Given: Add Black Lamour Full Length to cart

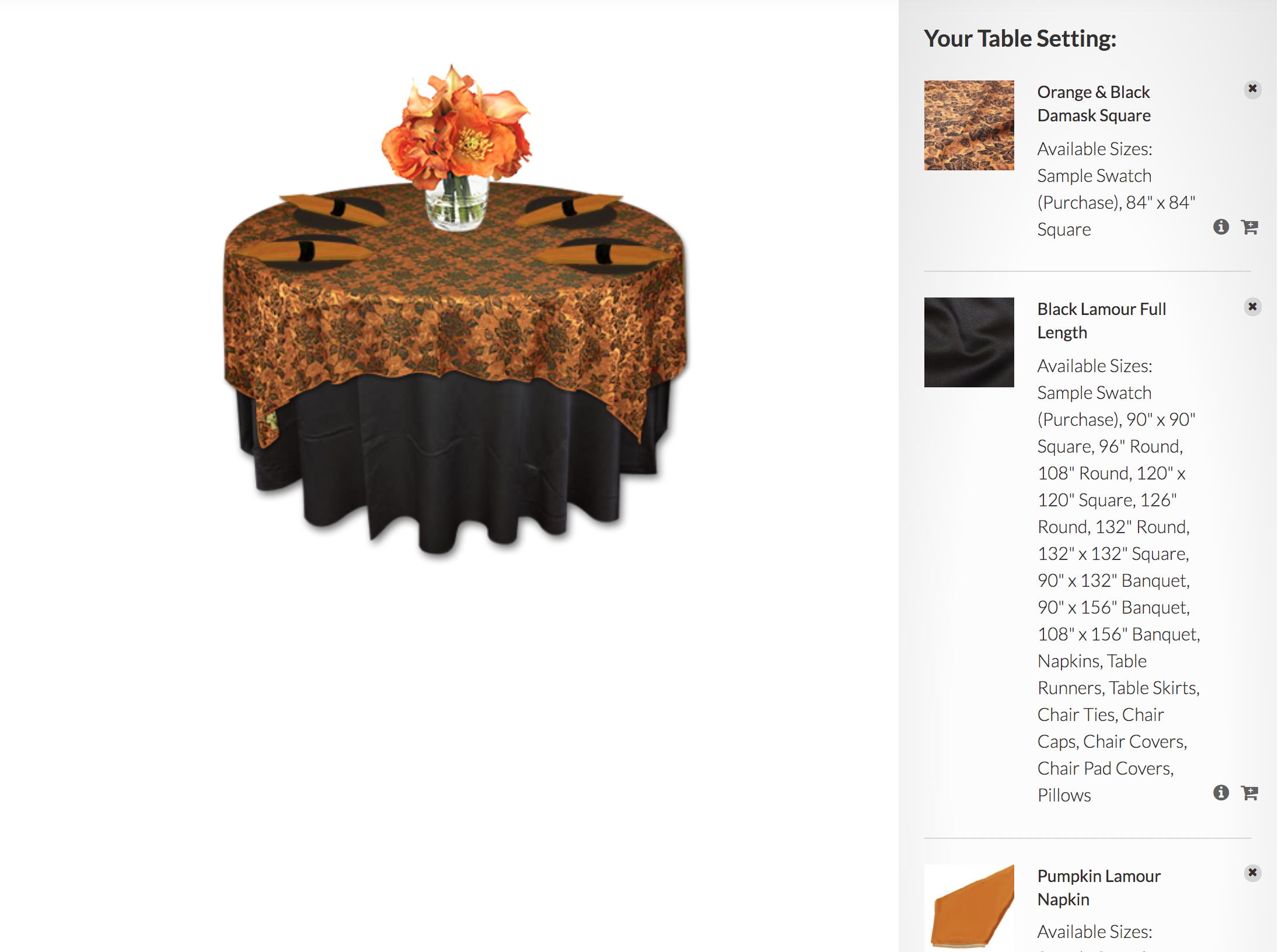Looking at the screenshot, I should pyautogui.click(x=1249, y=793).
